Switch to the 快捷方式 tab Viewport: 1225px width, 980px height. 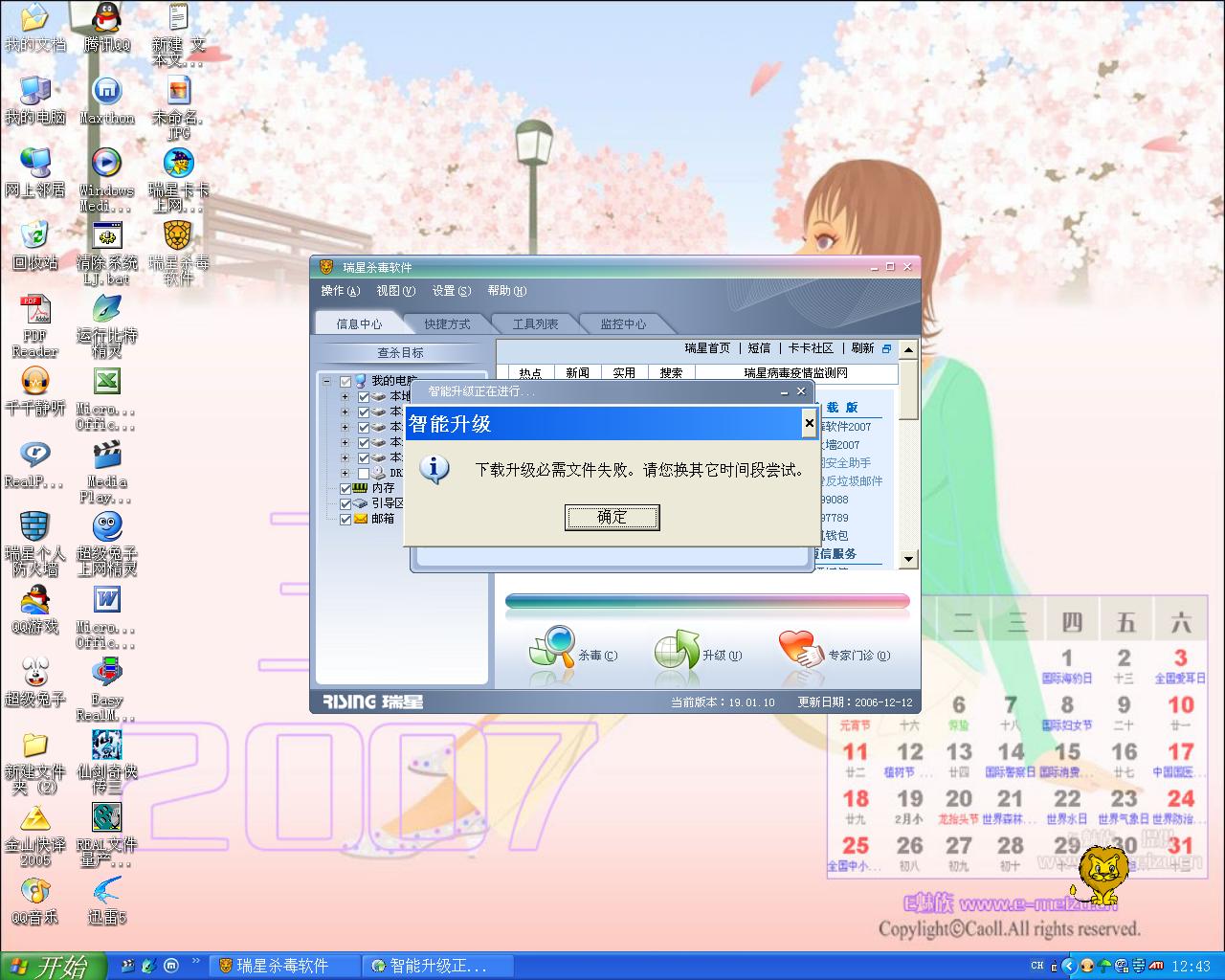tap(447, 323)
